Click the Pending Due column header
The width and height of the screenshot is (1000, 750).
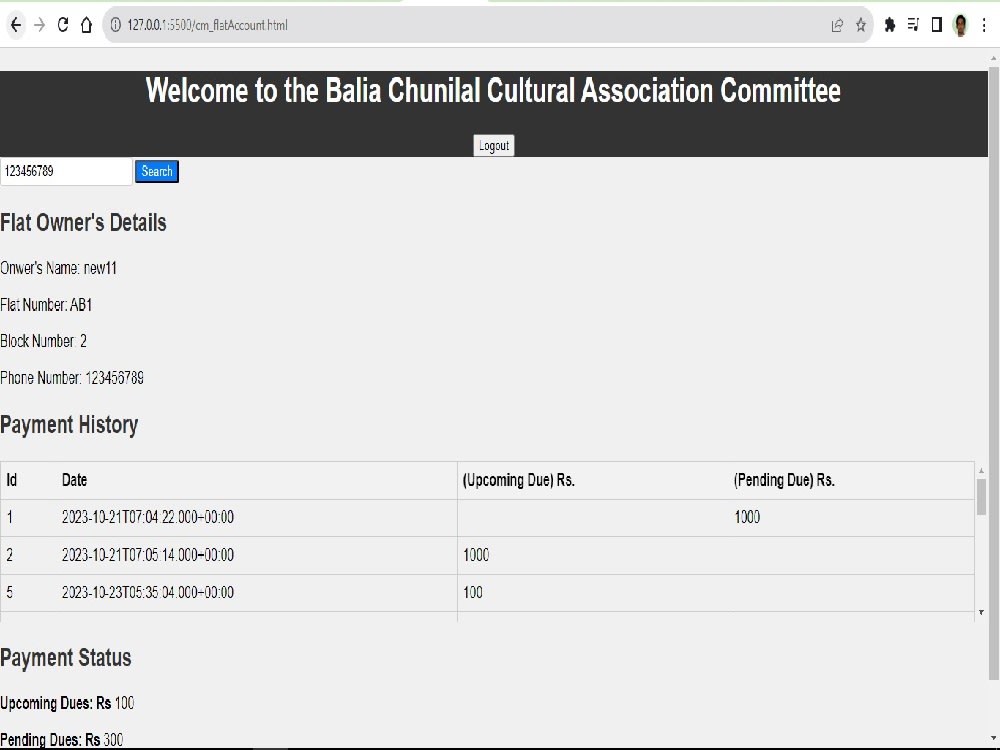click(784, 480)
